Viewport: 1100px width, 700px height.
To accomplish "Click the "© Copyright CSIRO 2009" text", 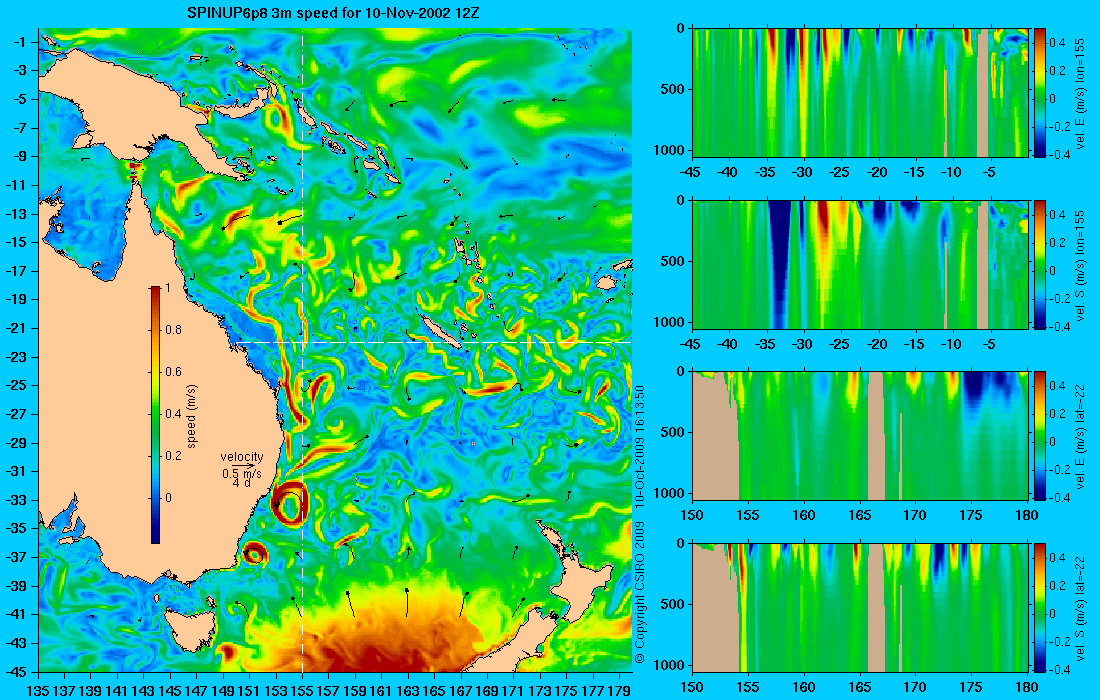I will click(639, 593).
